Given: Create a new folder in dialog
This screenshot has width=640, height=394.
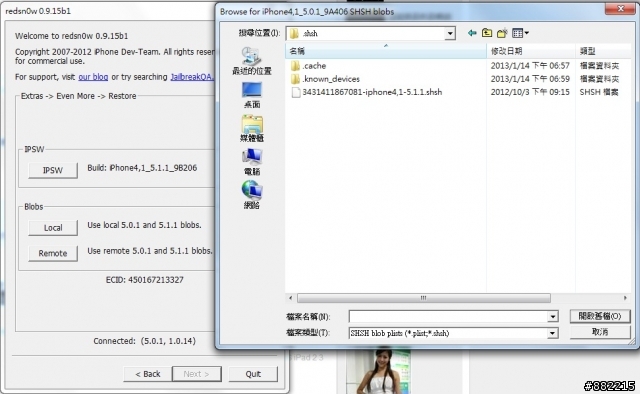Looking at the screenshot, I should coord(502,33).
